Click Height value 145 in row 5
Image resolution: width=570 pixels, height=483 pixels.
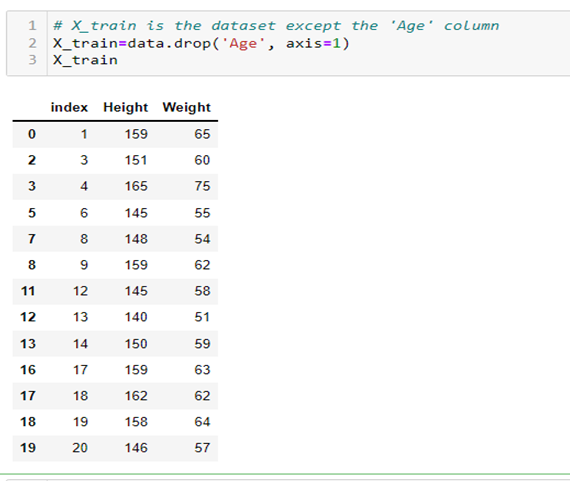[136, 213]
